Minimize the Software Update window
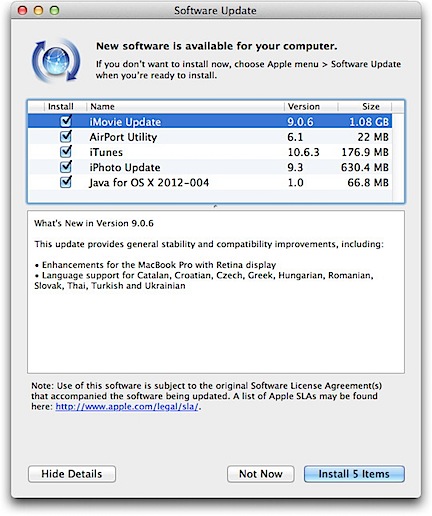The height and width of the screenshot is (516, 432). pos(38,10)
